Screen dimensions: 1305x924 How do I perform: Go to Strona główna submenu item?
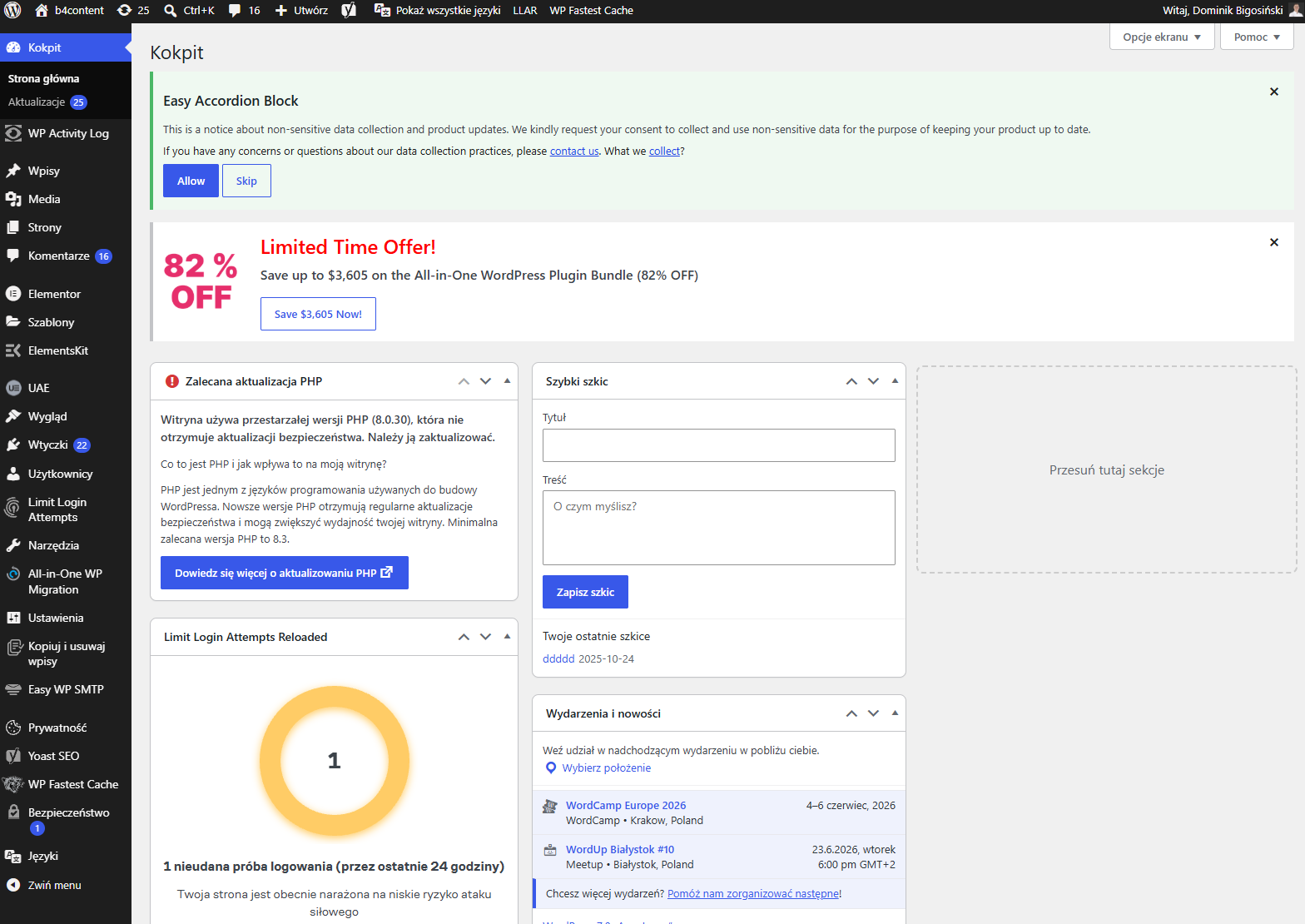pos(43,78)
